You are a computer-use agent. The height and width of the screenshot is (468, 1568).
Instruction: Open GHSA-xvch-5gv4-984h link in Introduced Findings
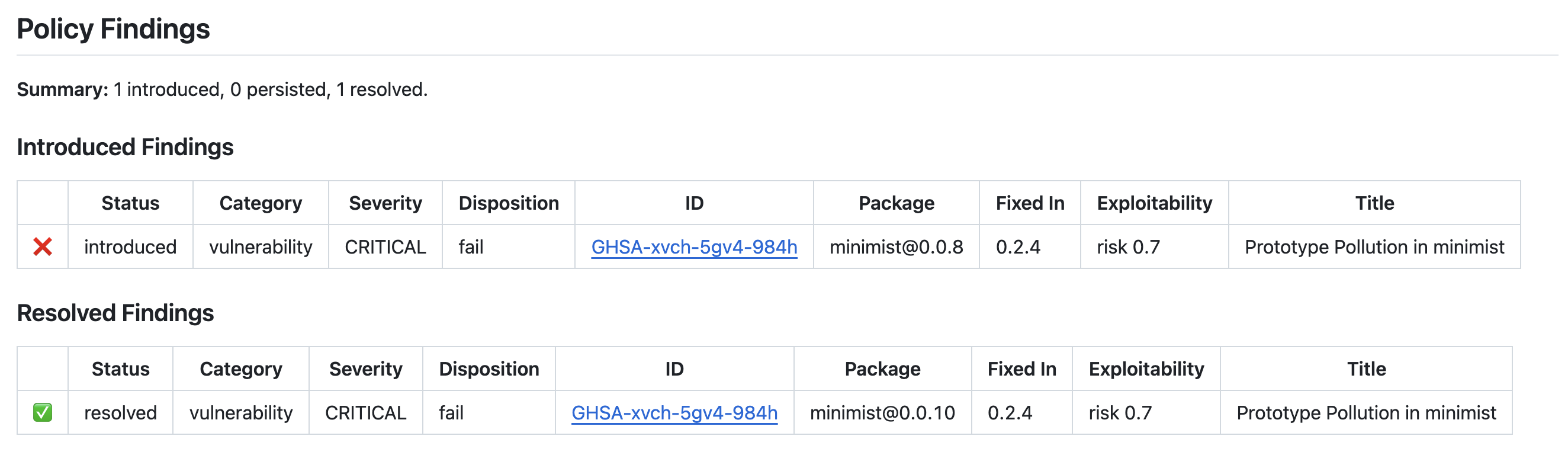coord(695,247)
